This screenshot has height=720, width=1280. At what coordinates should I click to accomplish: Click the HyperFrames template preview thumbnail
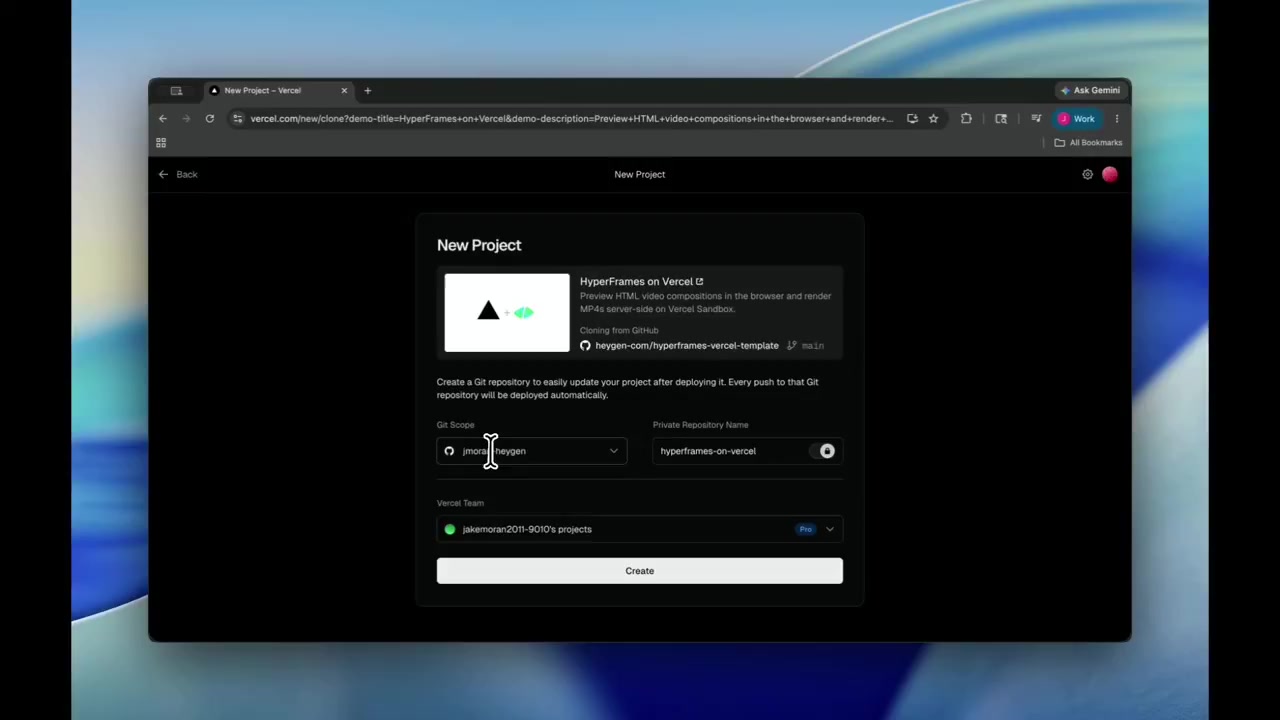click(x=507, y=313)
